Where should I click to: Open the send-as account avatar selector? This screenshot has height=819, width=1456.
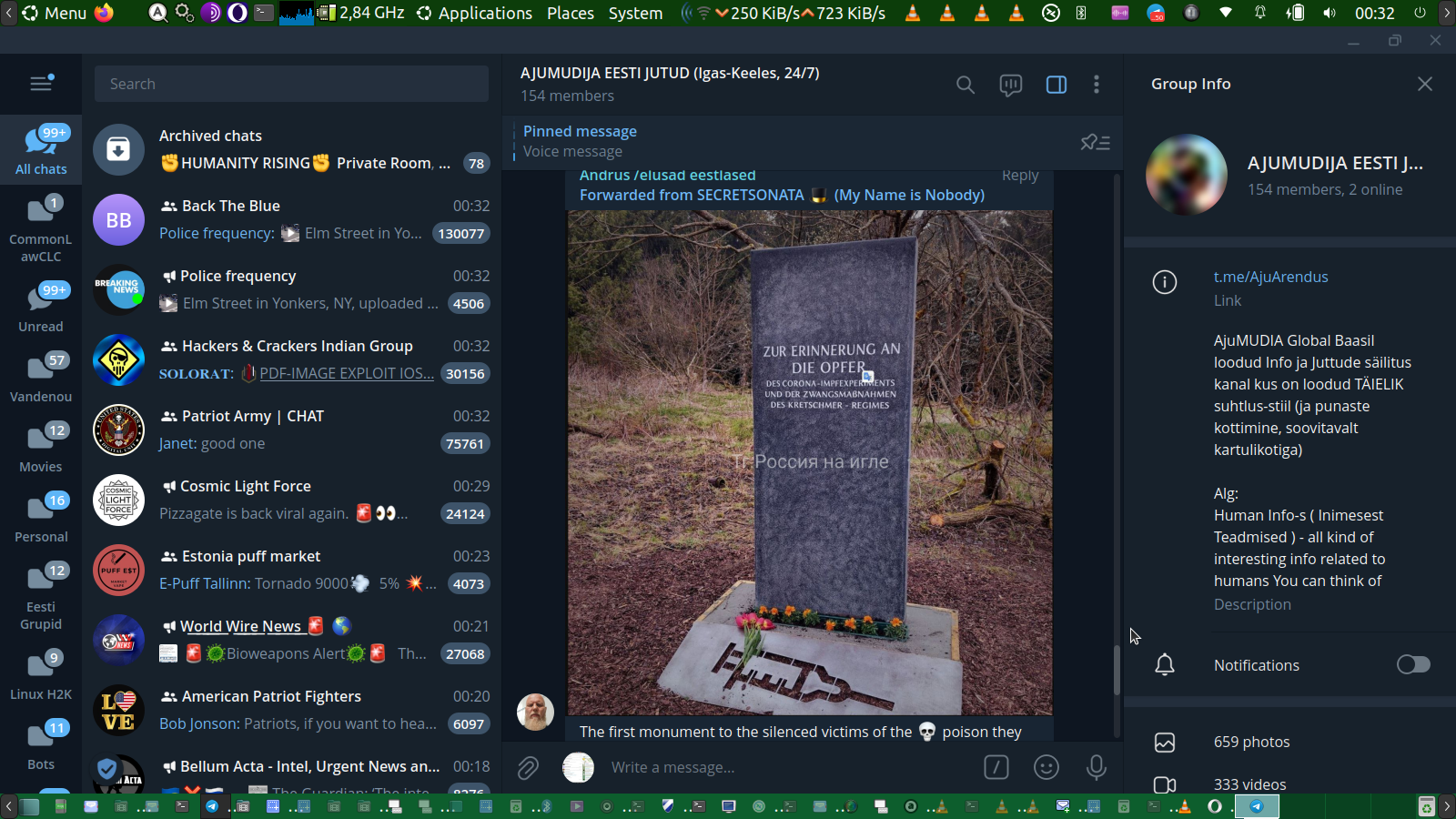tap(579, 767)
